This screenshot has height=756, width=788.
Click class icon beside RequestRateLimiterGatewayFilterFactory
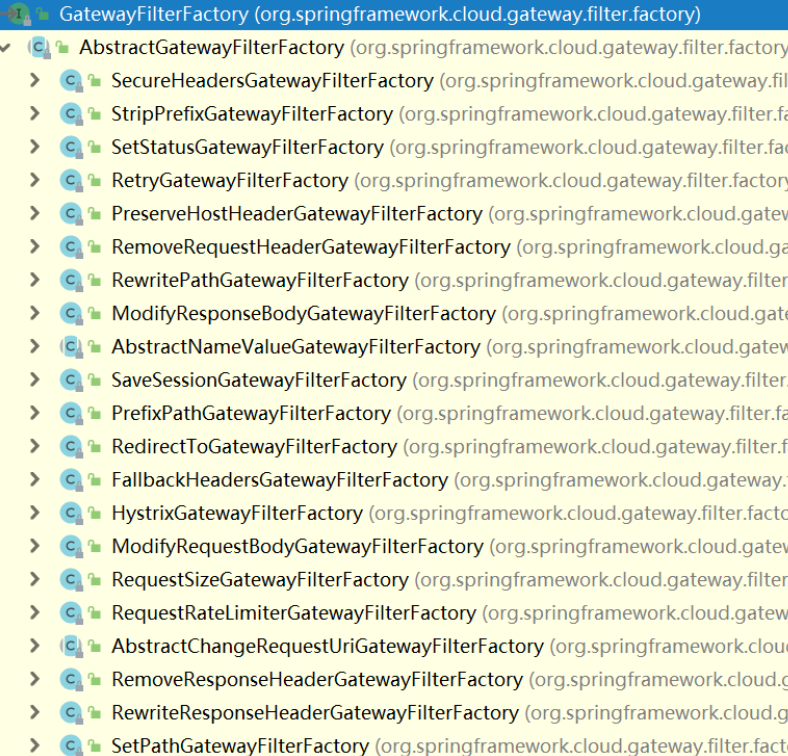[x=71, y=613]
